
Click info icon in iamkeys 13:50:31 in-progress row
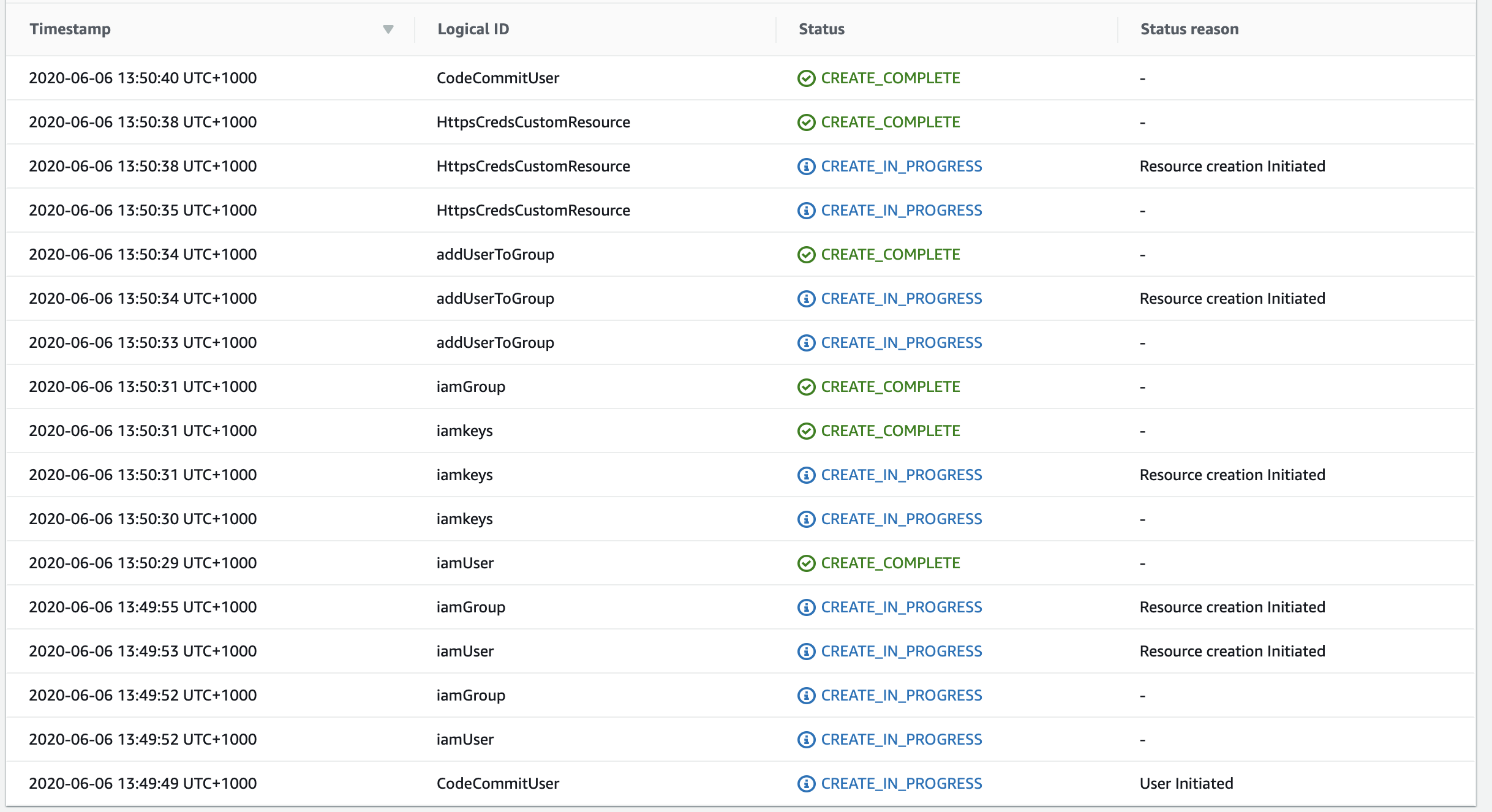(x=806, y=475)
